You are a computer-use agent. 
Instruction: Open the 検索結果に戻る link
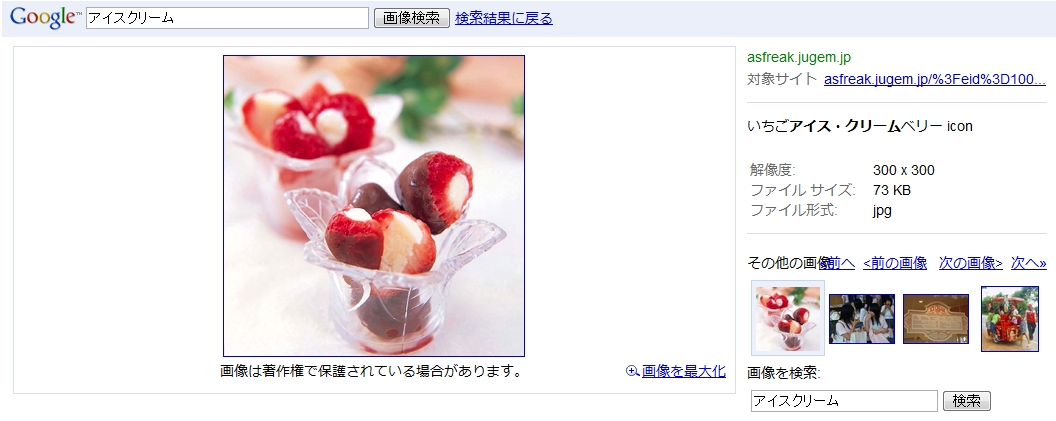point(504,18)
